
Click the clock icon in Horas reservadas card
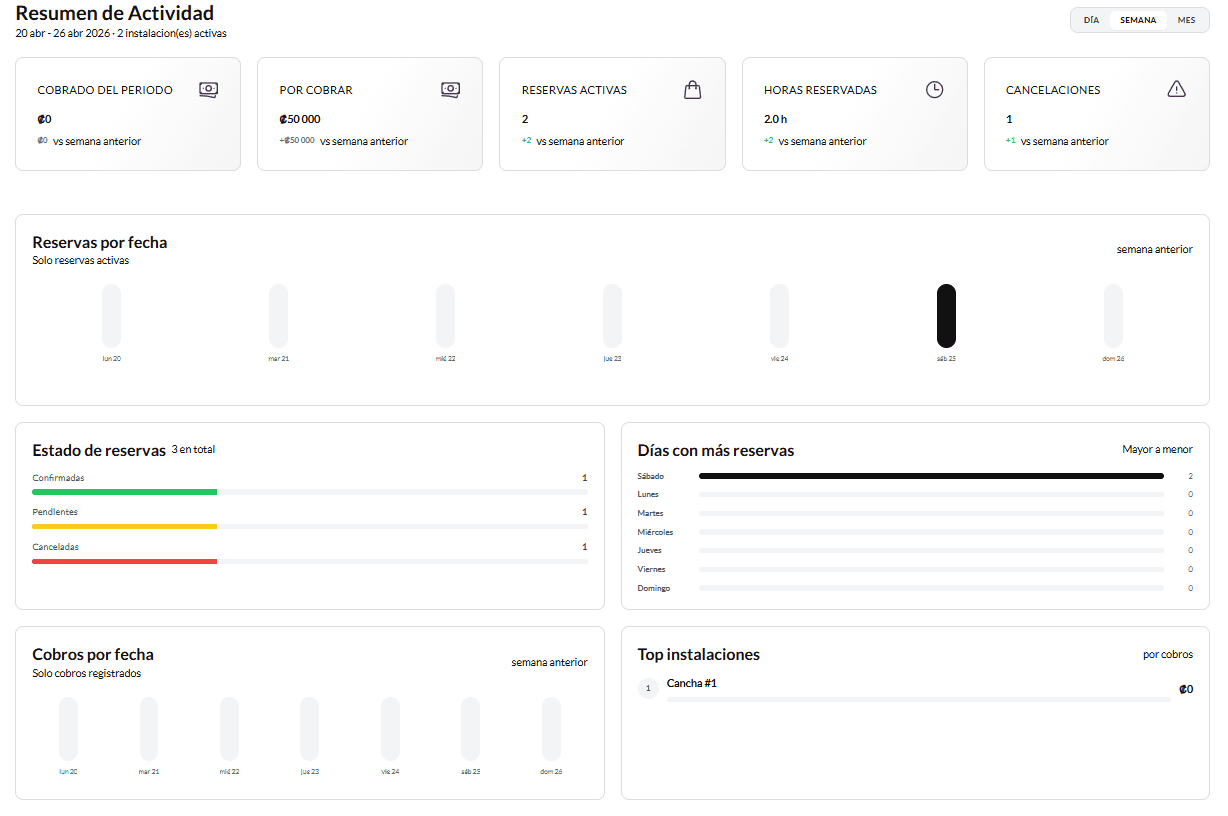point(934,90)
